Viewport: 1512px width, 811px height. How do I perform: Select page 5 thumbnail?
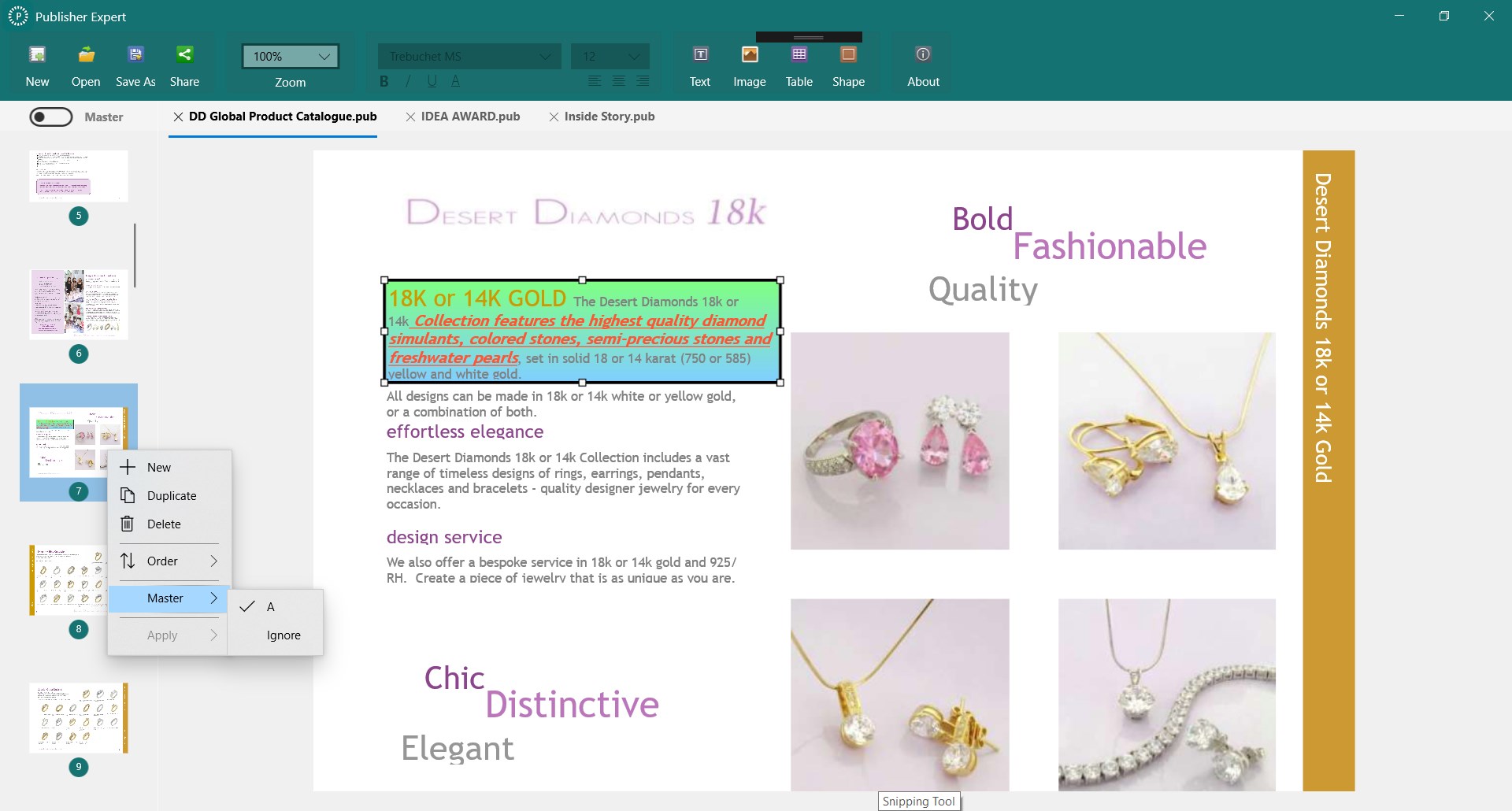[x=79, y=176]
